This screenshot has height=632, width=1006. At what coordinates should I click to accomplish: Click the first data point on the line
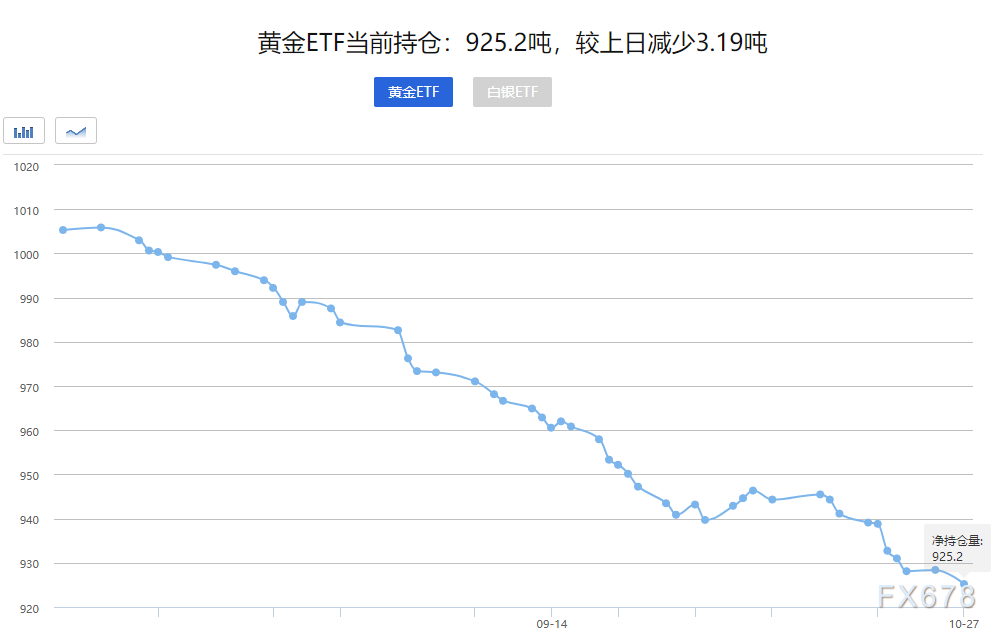pyautogui.click(x=63, y=229)
